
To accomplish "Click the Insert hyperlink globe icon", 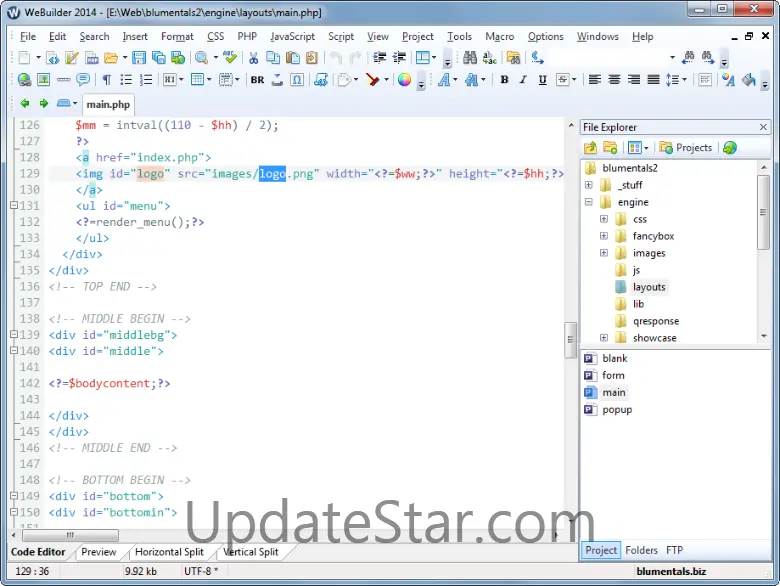I will pyautogui.click(x=24, y=80).
